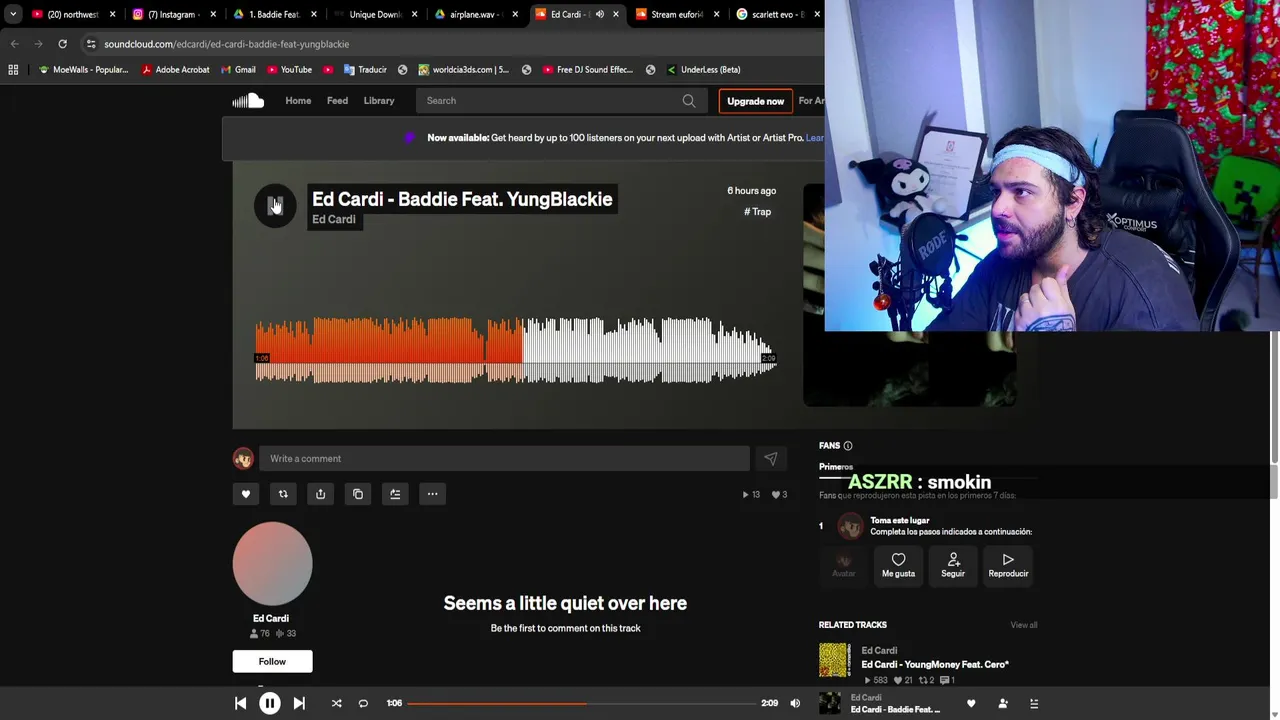This screenshot has height=720, width=1280.
Task: Reload the page
Action: (x=62, y=44)
